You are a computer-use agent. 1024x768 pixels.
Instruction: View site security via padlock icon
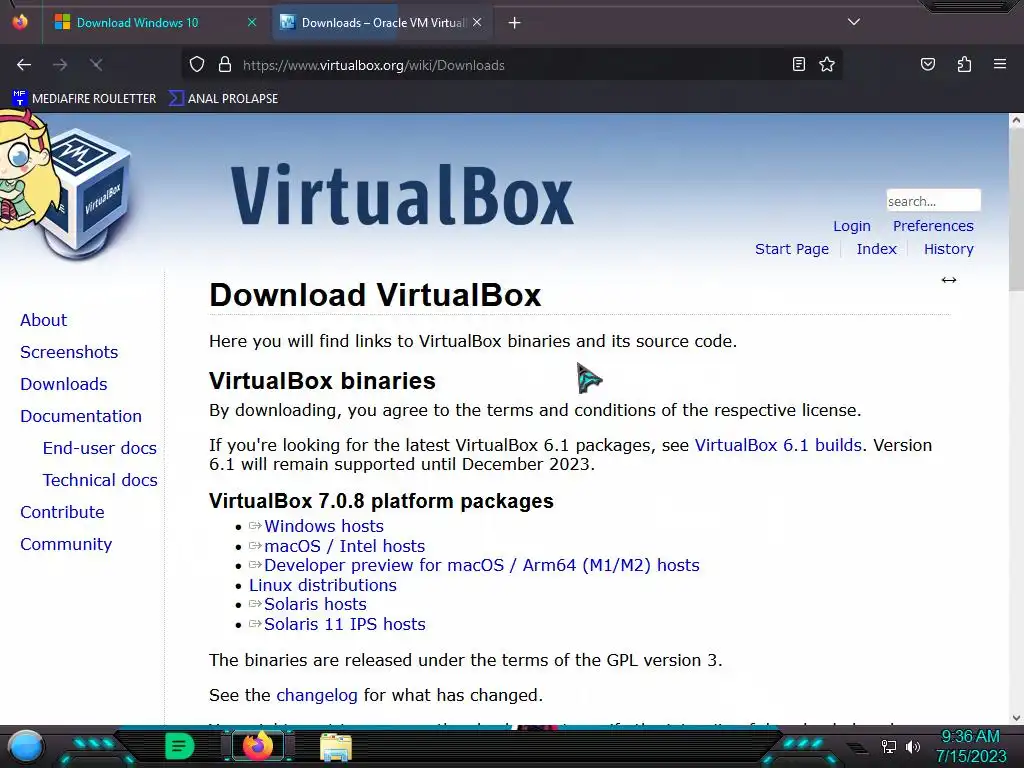click(225, 65)
